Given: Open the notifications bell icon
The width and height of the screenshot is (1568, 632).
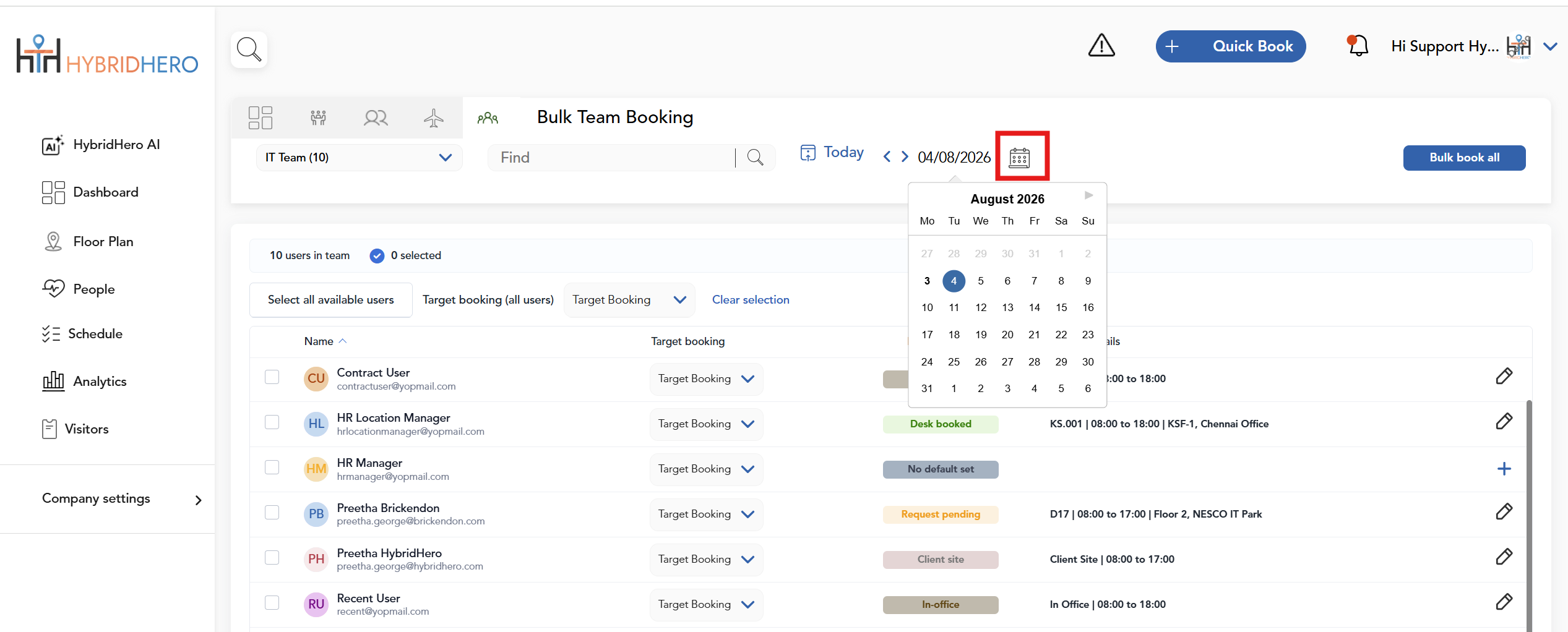Looking at the screenshot, I should click(x=1358, y=46).
